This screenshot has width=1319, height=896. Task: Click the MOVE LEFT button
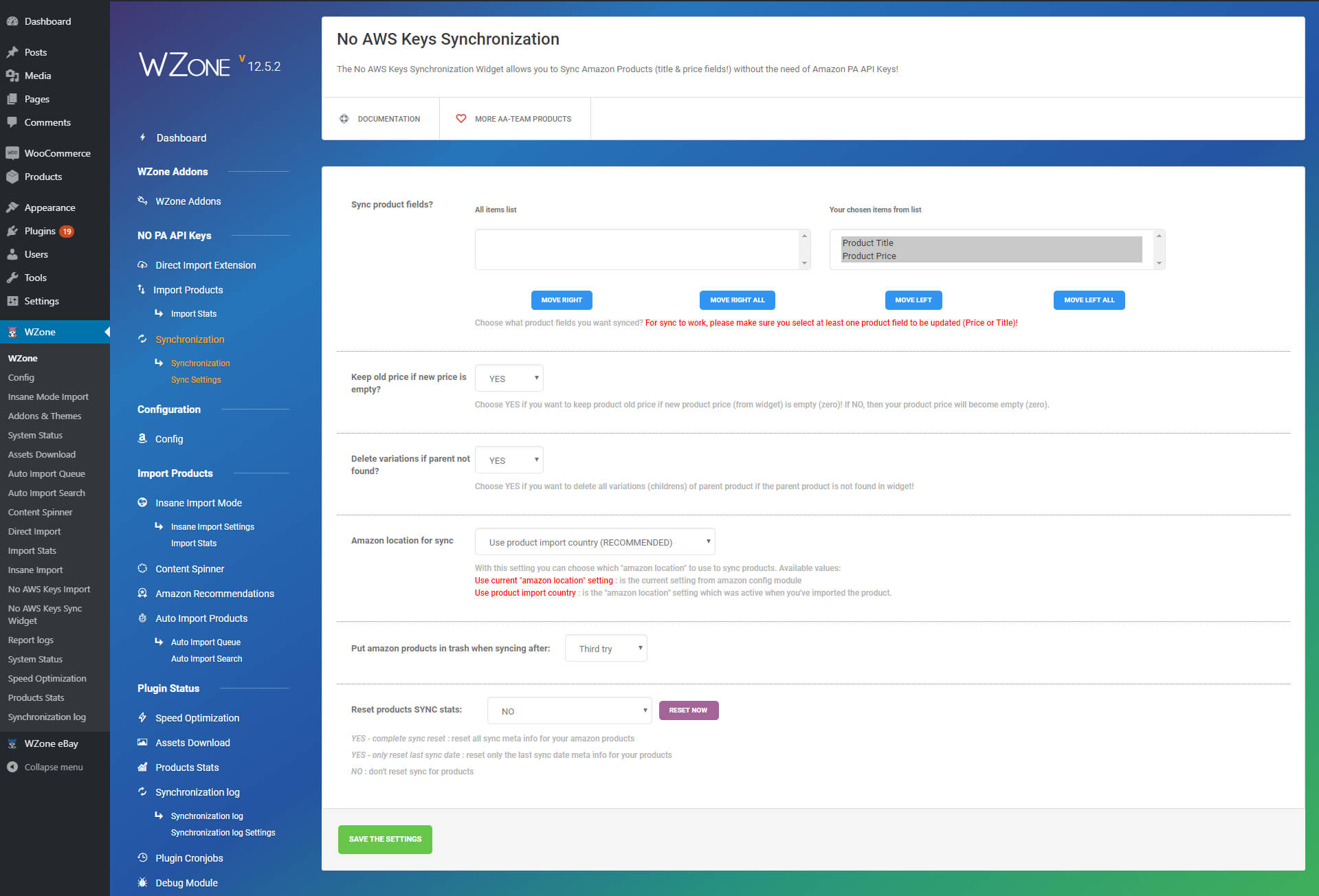click(x=913, y=300)
